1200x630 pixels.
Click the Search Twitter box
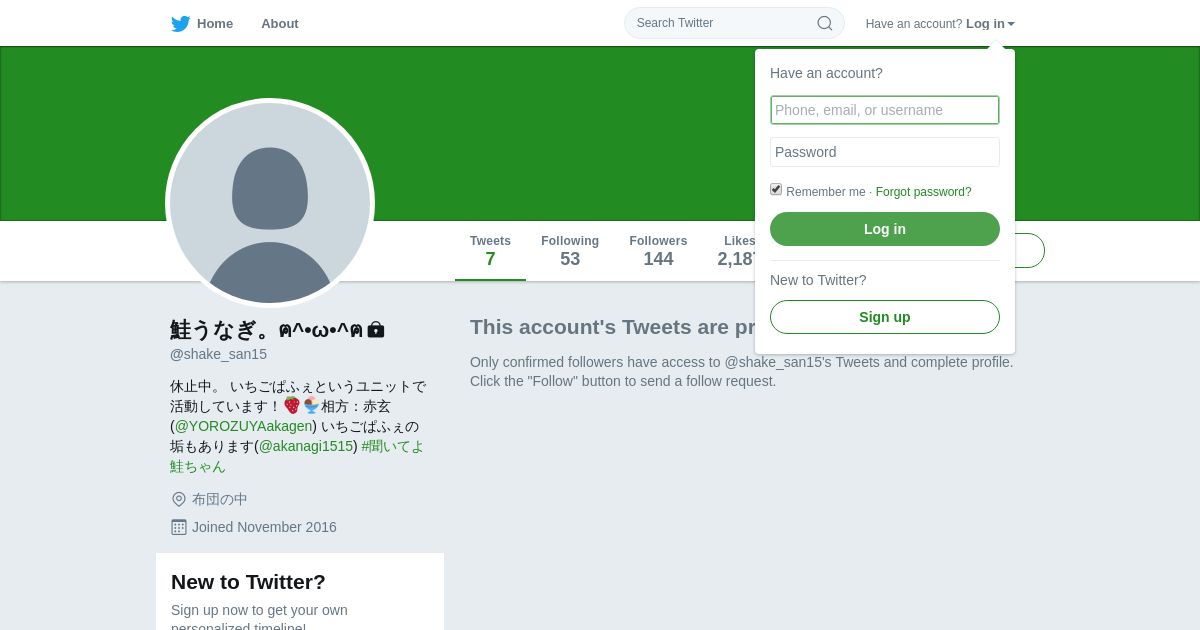(720, 23)
